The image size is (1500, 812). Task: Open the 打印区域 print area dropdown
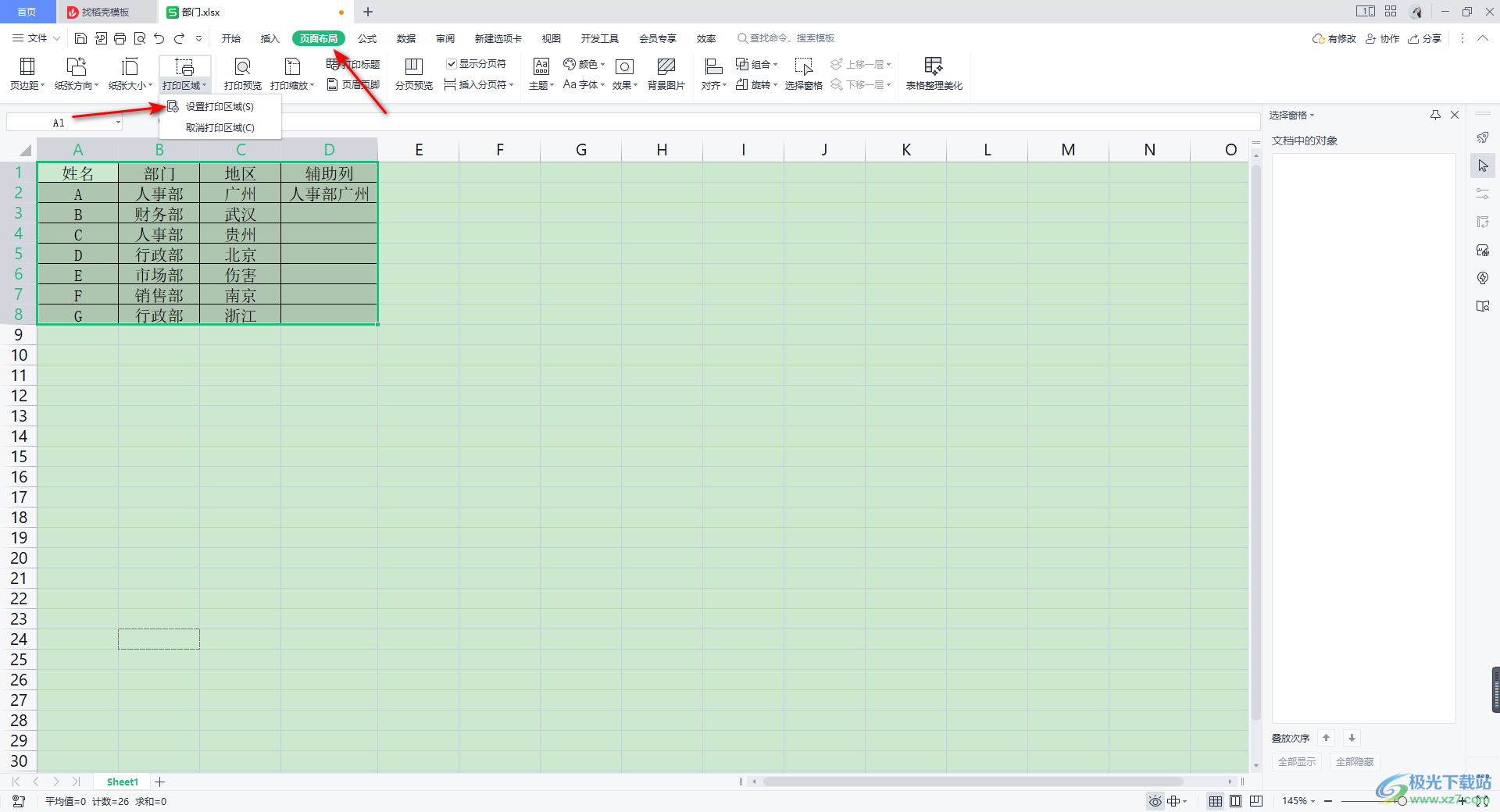(185, 74)
